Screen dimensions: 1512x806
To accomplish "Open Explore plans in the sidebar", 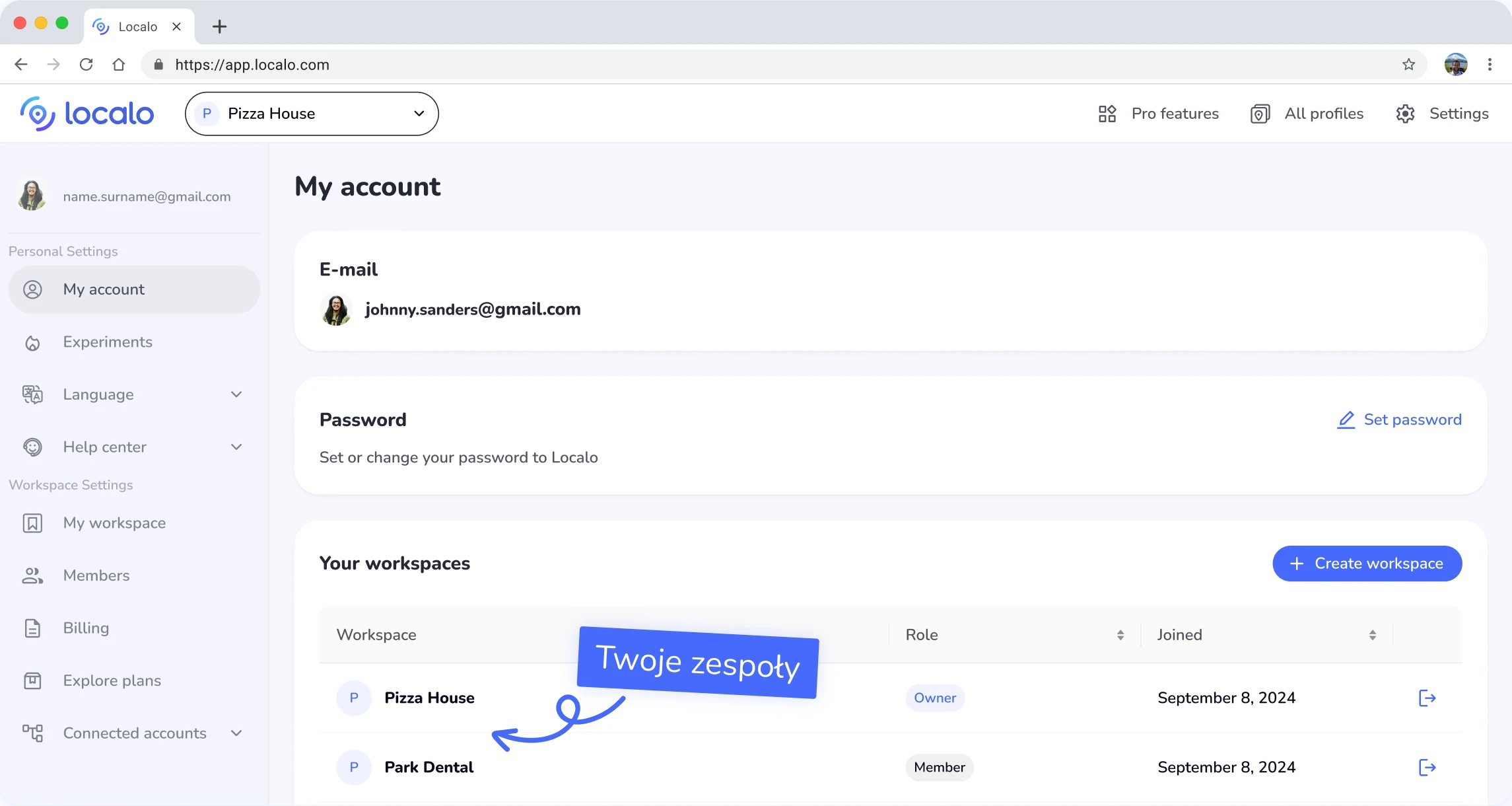I will (x=112, y=680).
